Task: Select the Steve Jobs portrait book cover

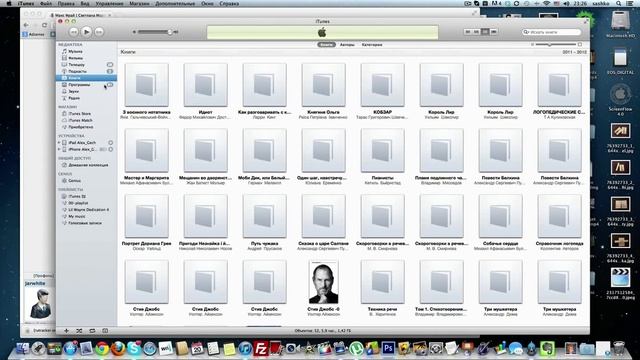Action: pyautogui.click(x=323, y=282)
